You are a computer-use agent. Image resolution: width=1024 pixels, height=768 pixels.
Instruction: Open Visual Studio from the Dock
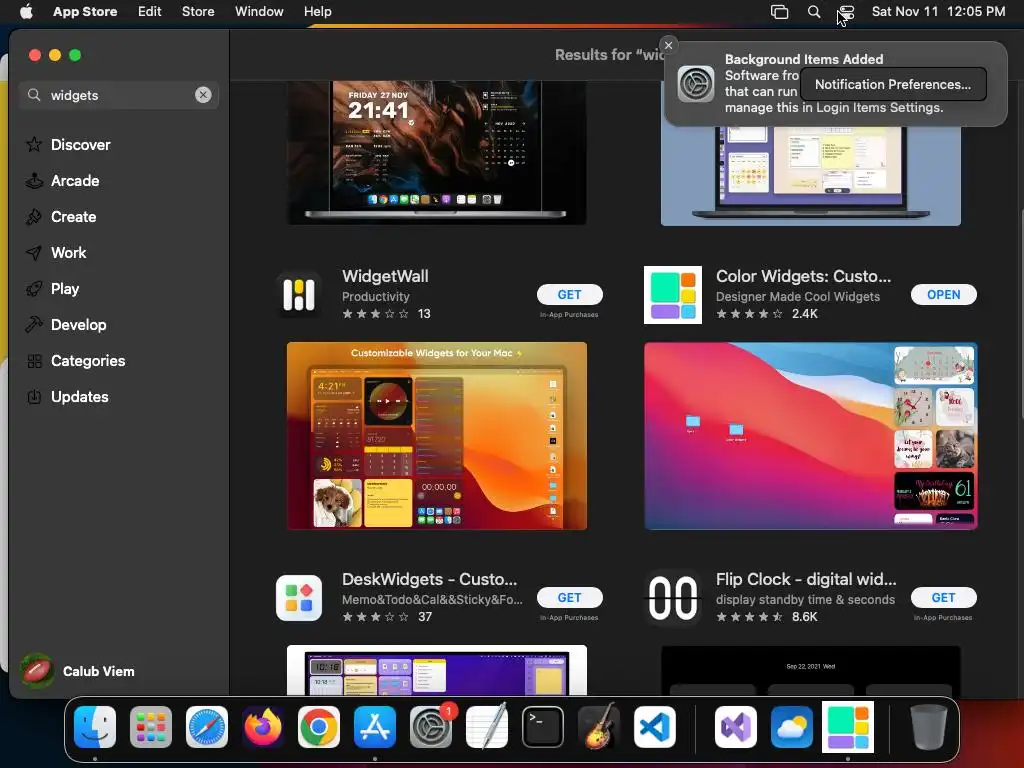pos(736,727)
